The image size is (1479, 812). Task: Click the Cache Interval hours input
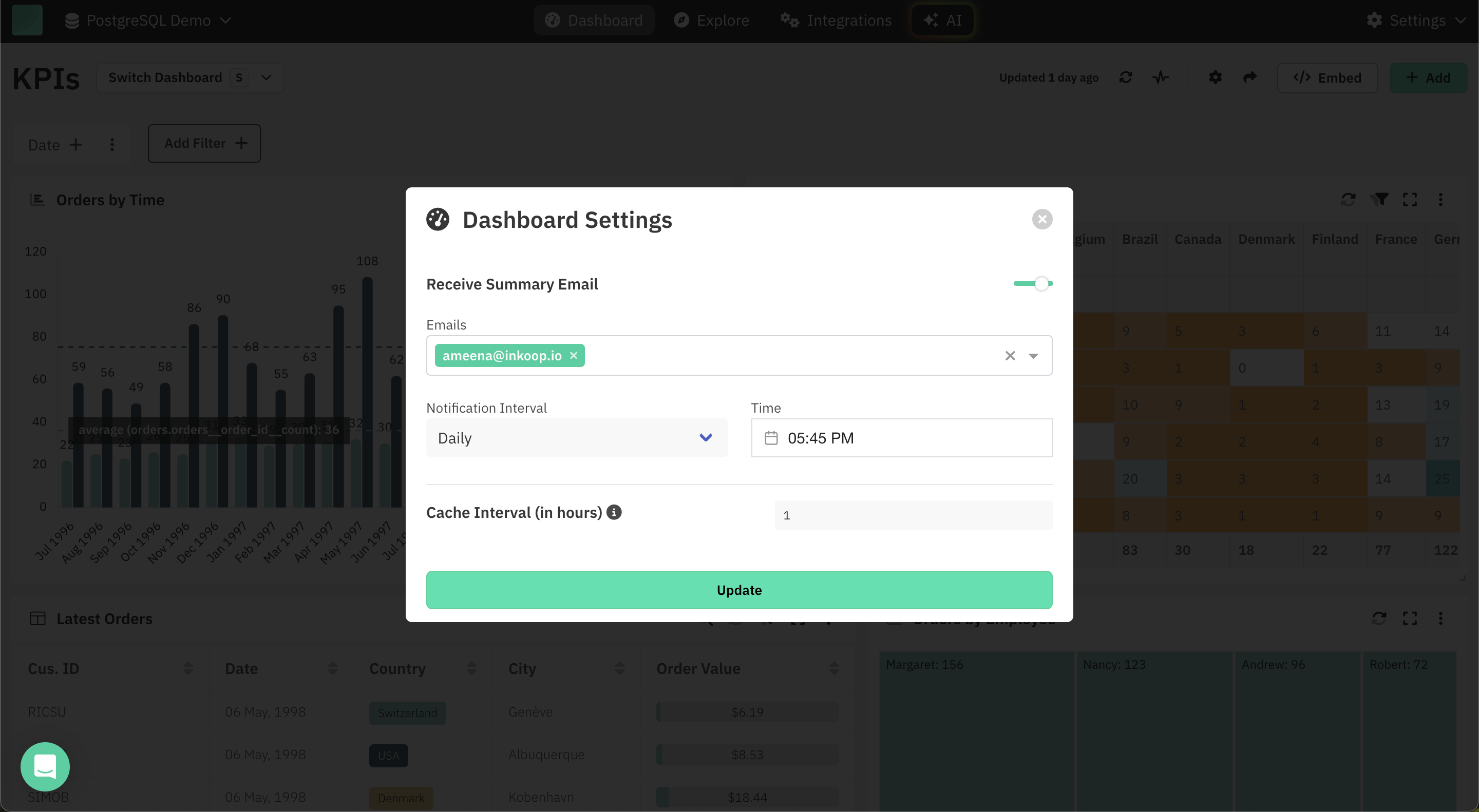[913, 515]
